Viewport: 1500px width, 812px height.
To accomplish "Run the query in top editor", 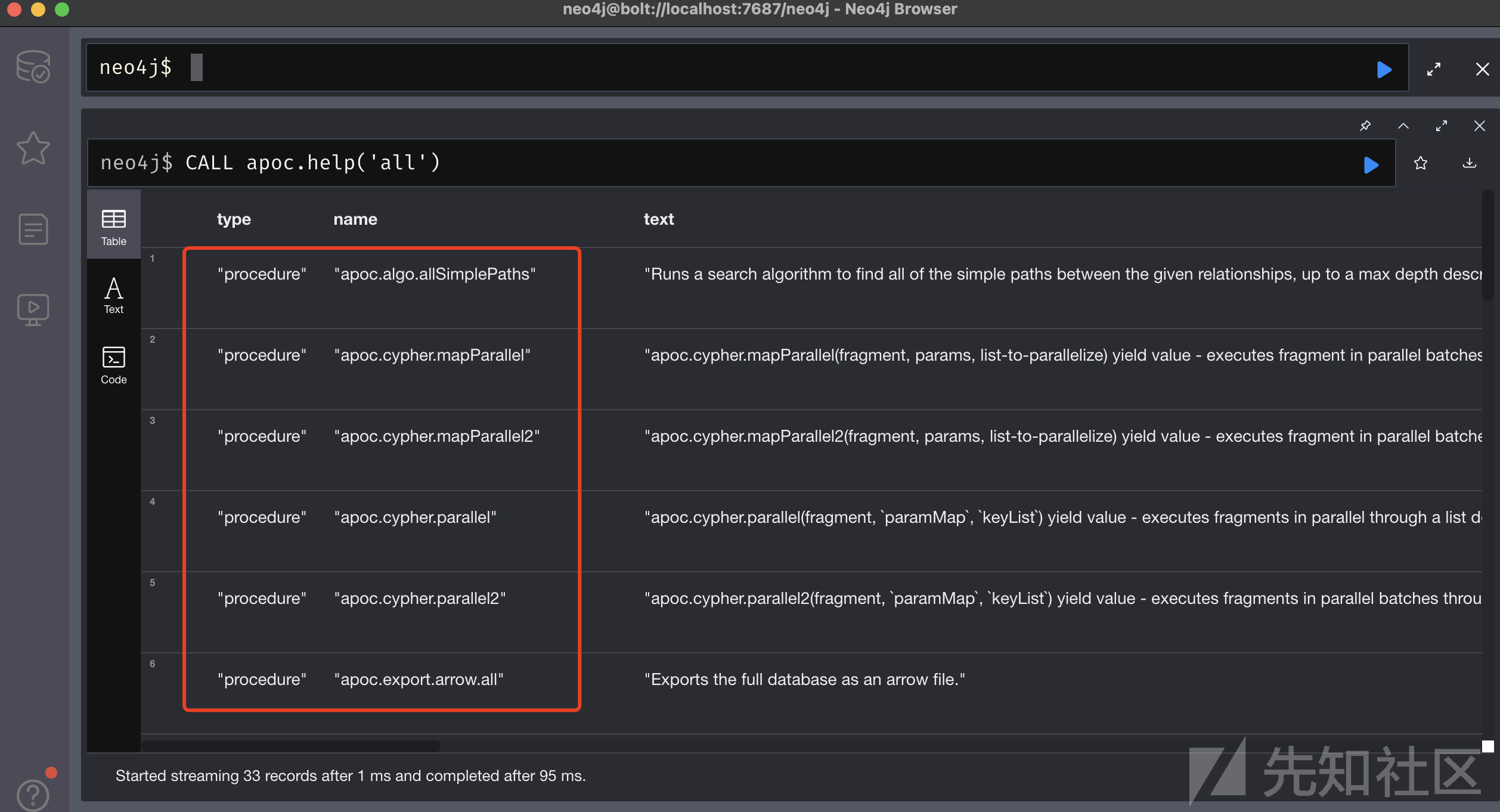I will [x=1384, y=70].
